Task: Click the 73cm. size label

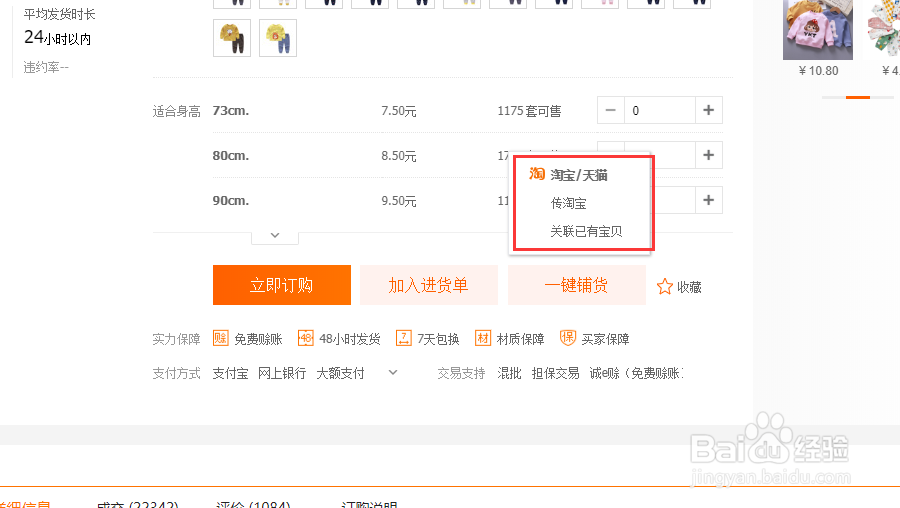Action: [231, 110]
